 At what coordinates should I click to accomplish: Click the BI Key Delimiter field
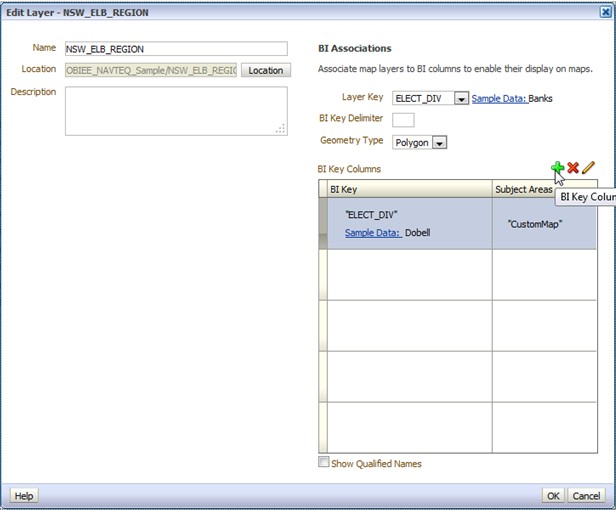pyautogui.click(x=403, y=120)
